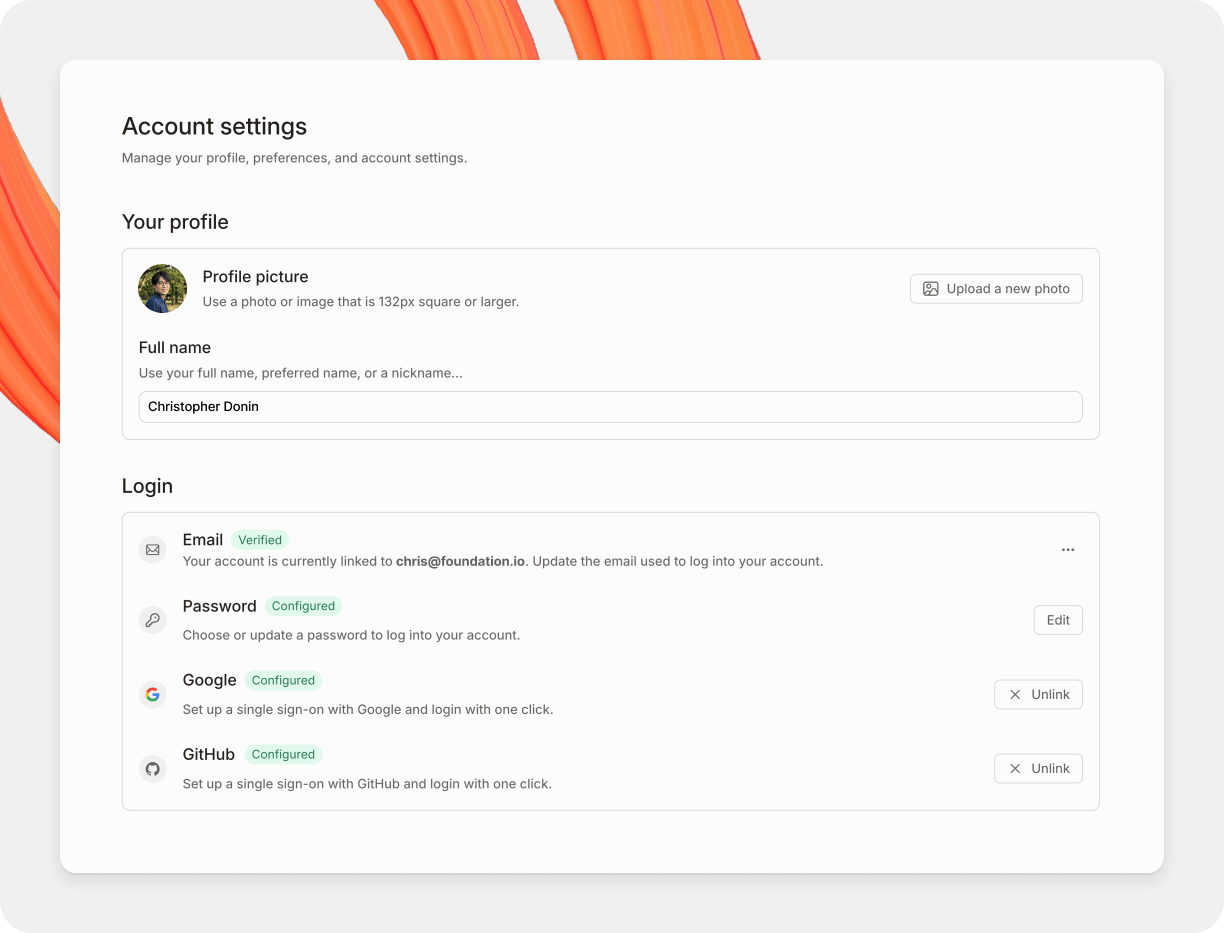
Task: Open the three-dot options menu in the Email row
Action: coord(1067,549)
